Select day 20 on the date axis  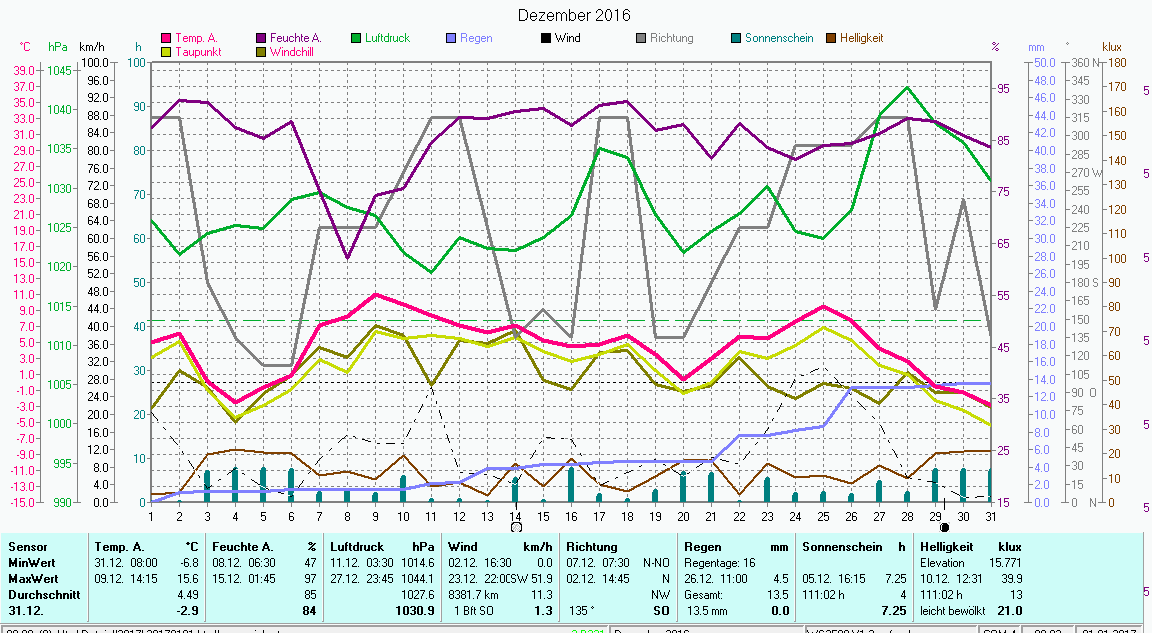pos(683,515)
